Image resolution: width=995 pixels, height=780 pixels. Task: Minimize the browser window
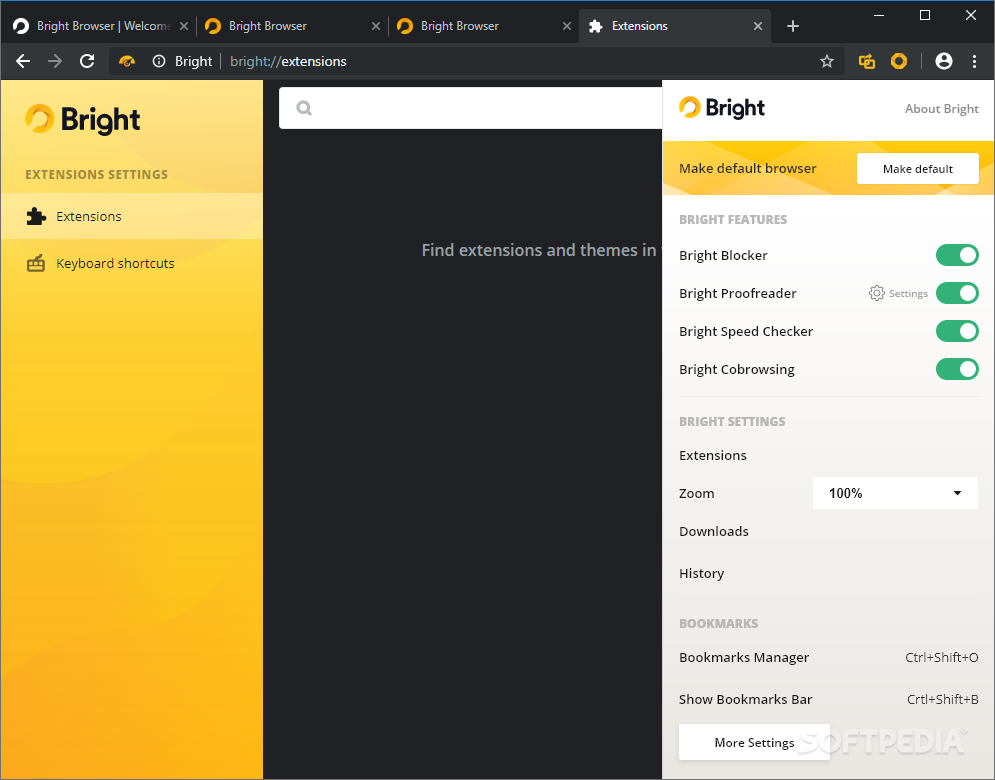click(x=879, y=15)
